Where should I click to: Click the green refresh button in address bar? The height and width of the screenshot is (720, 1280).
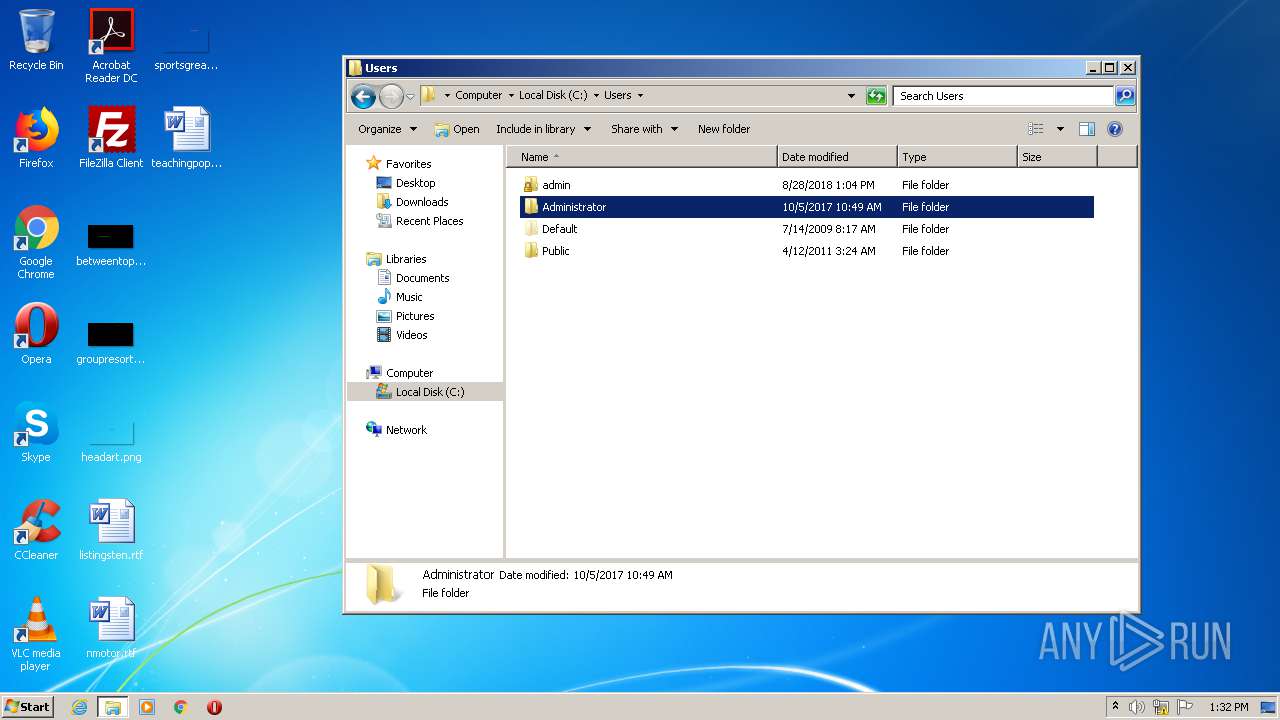(x=876, y=96)
